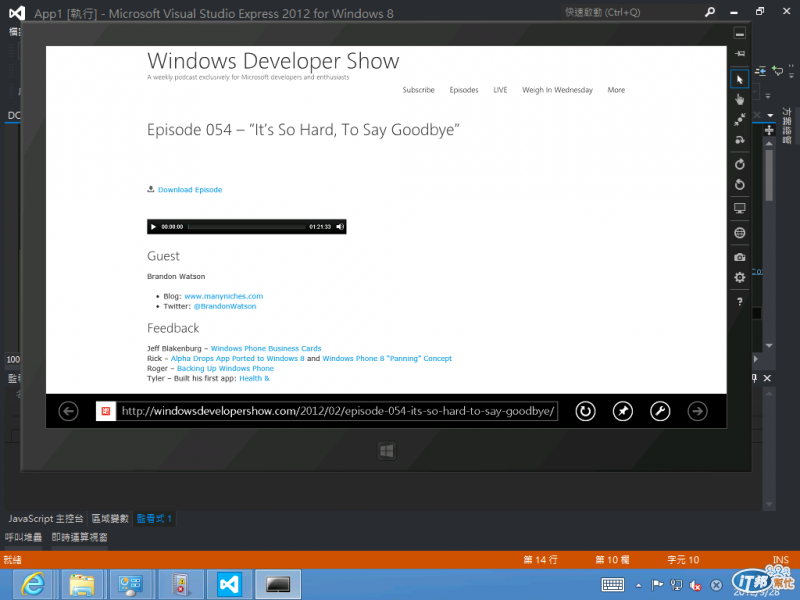Pin site with browser pin icon

[x=622, y=411]
